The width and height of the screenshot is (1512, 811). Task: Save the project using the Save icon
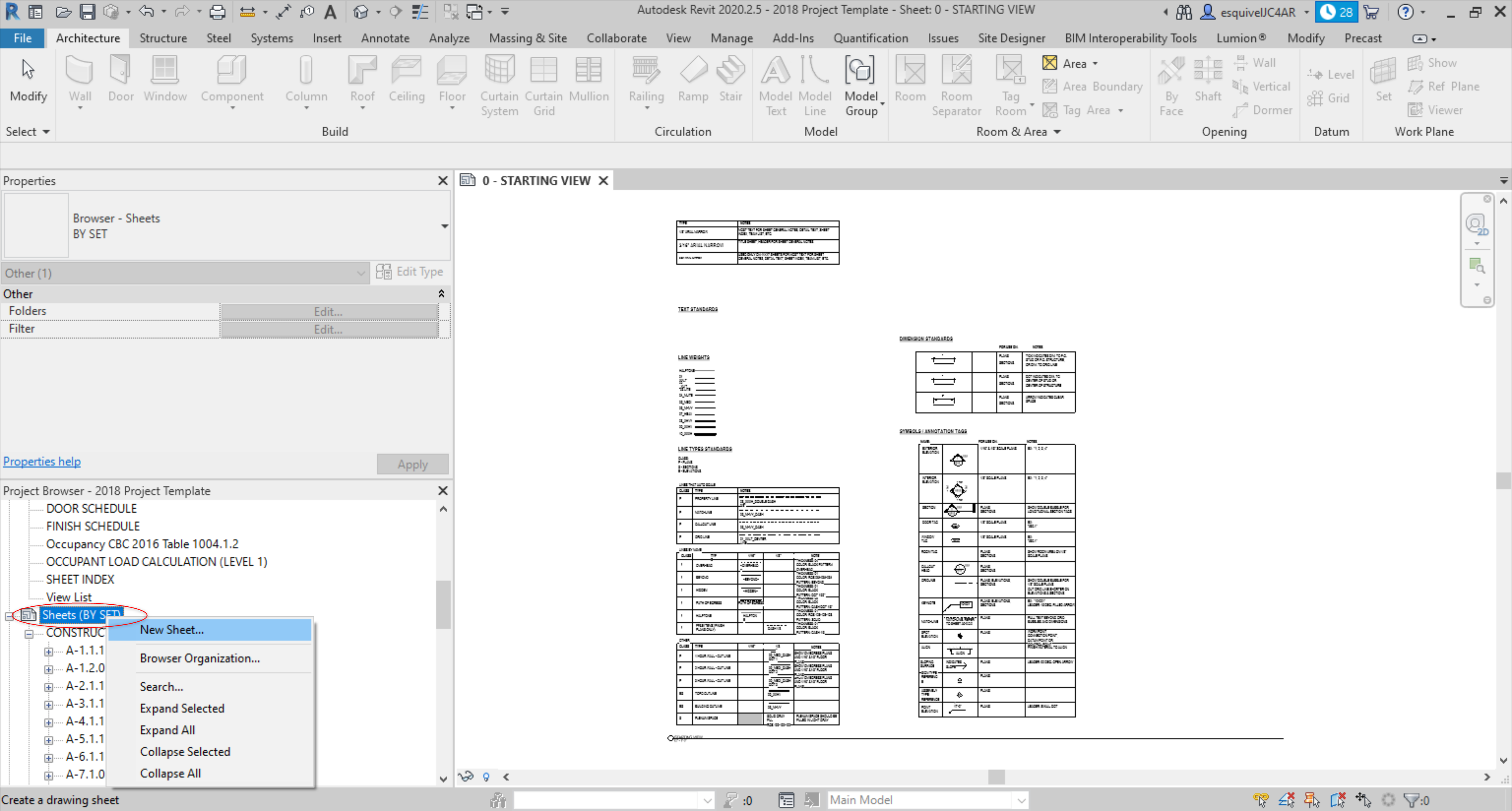click(x=87, y=12)
